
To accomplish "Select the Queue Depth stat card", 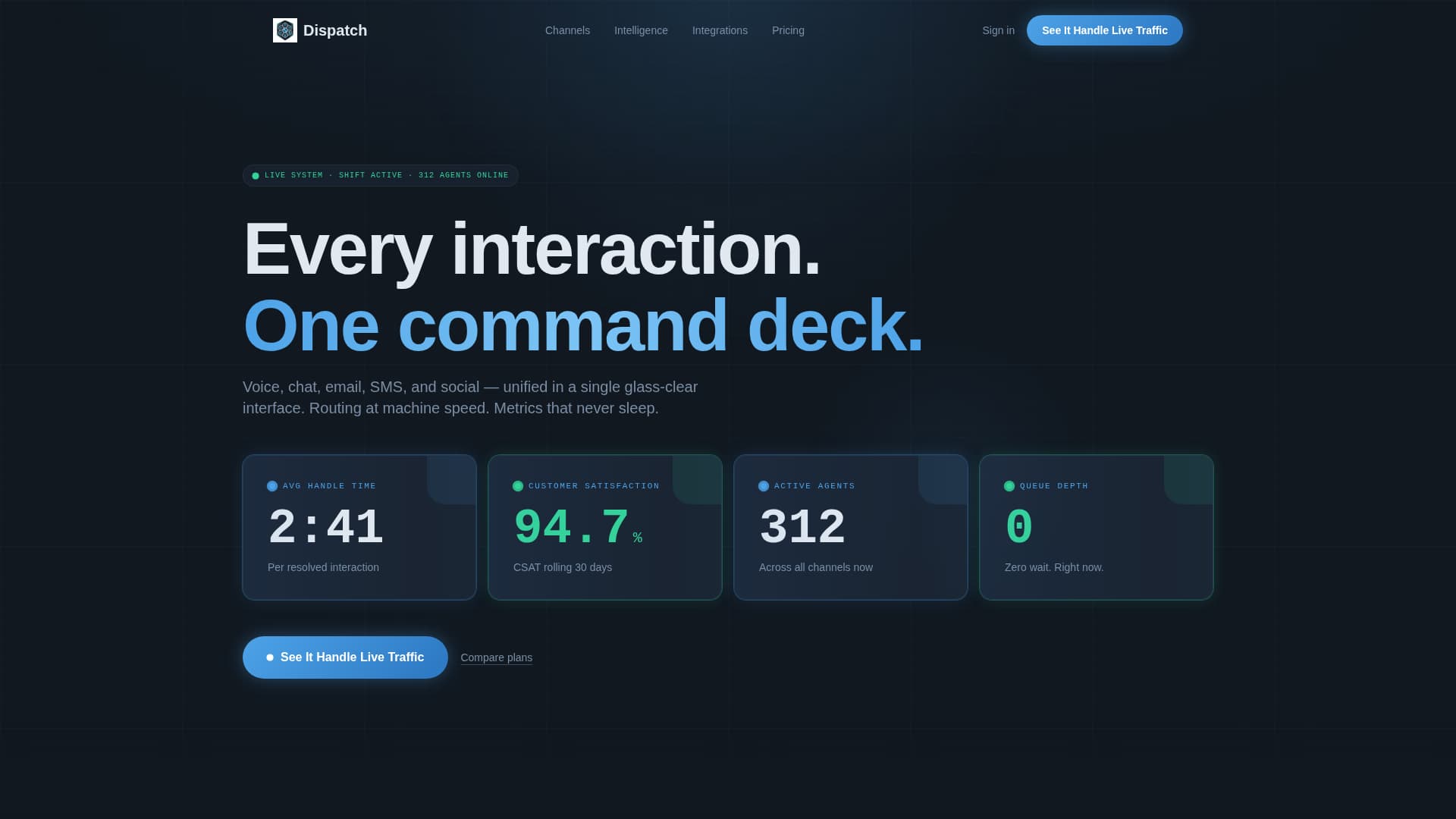I will 1096,527.
